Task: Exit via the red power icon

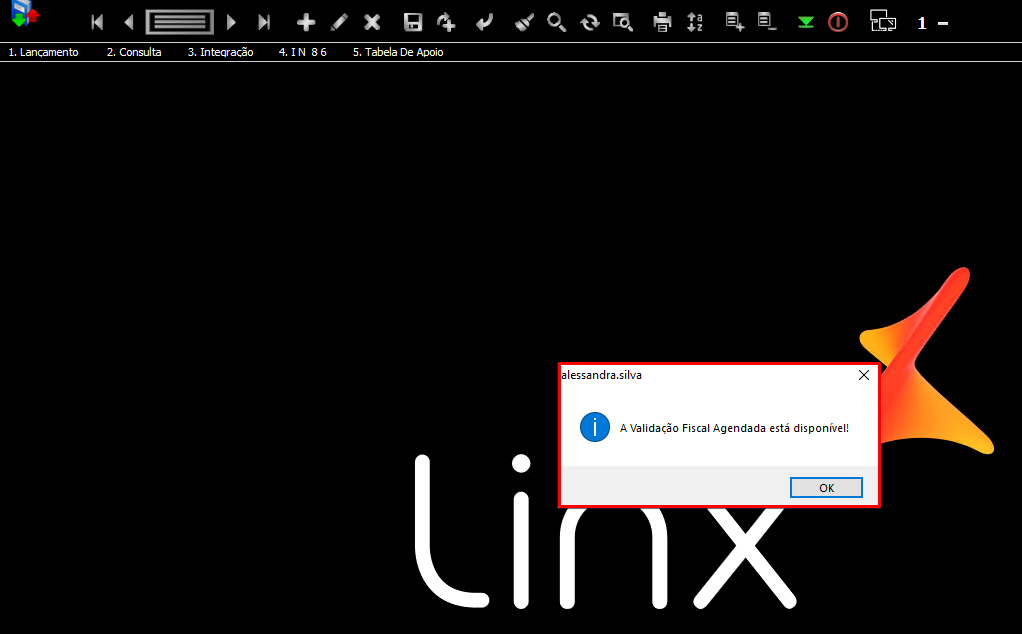Action: click(x=838, y=23)
